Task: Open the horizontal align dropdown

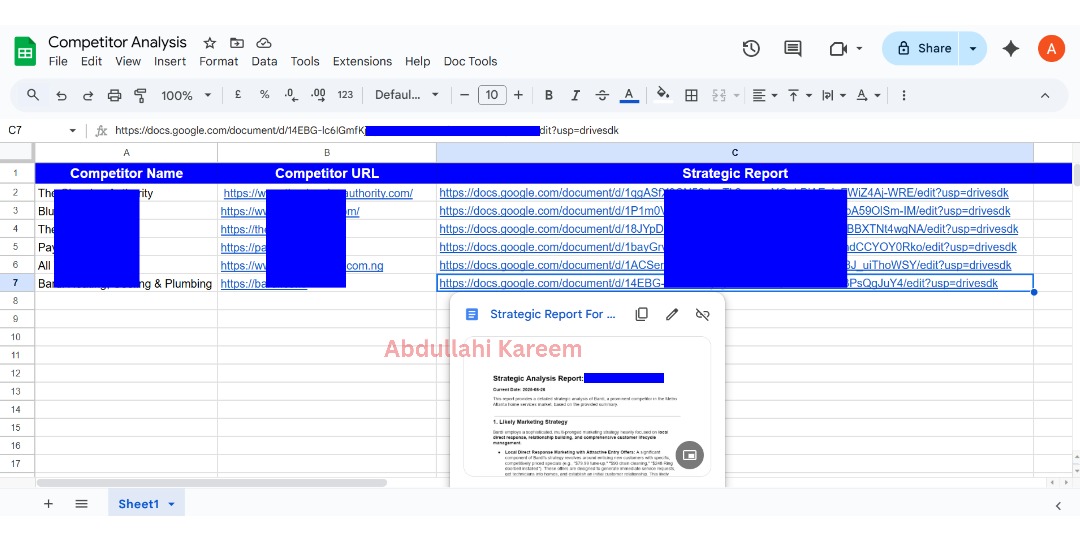Action: click(765, 96)
